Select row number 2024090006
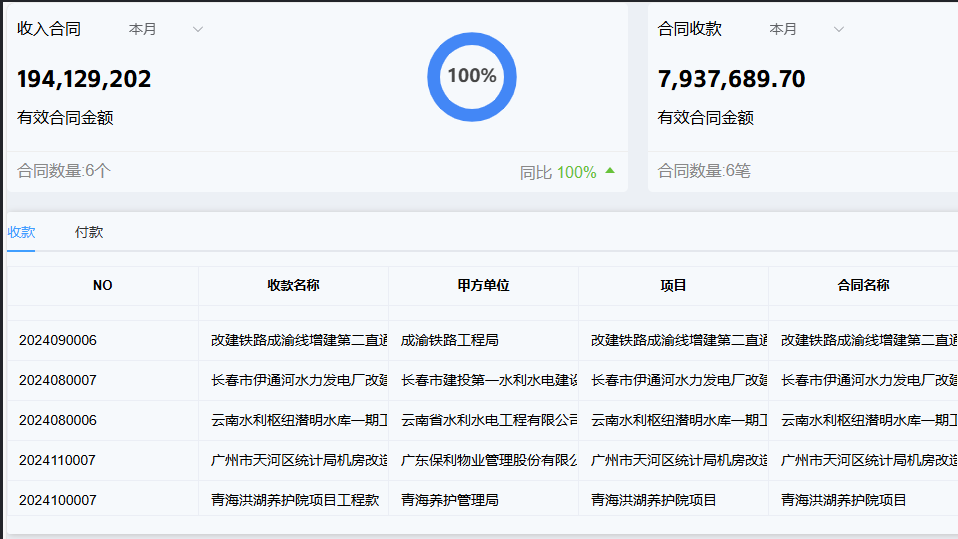This screenshot has width=958, height=539. [58, 340]
